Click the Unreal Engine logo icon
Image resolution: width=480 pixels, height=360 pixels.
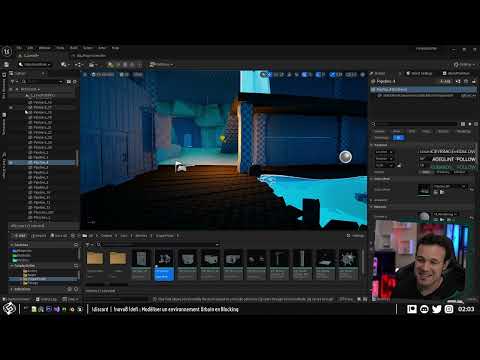[7, 51]
